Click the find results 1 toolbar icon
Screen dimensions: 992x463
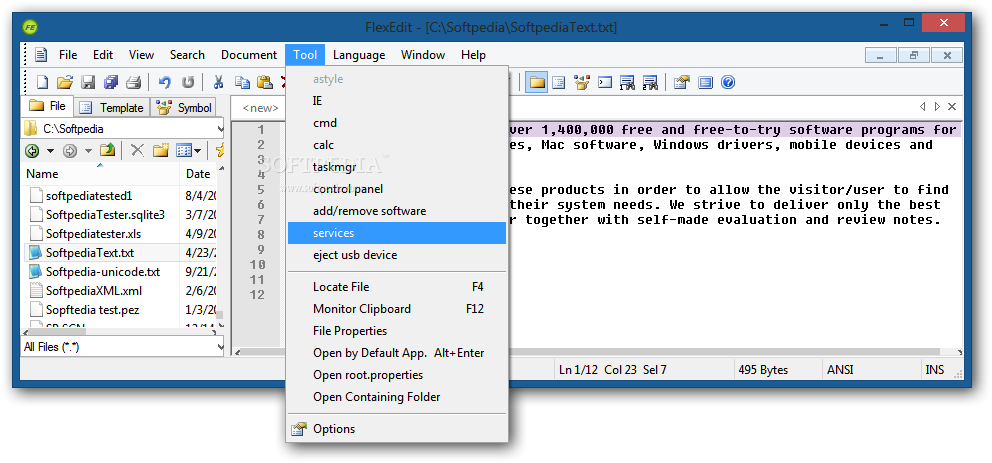pyautogui.click(x=627, y=82)
